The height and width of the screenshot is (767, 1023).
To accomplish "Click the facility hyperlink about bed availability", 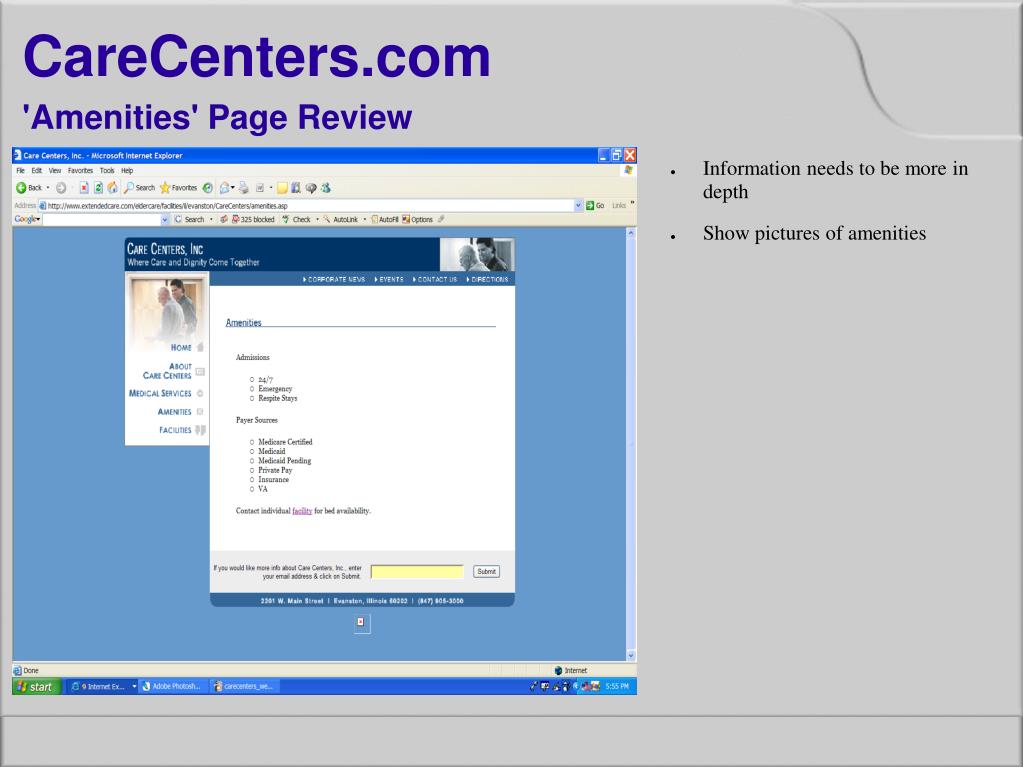I will (x=302, y=511).
